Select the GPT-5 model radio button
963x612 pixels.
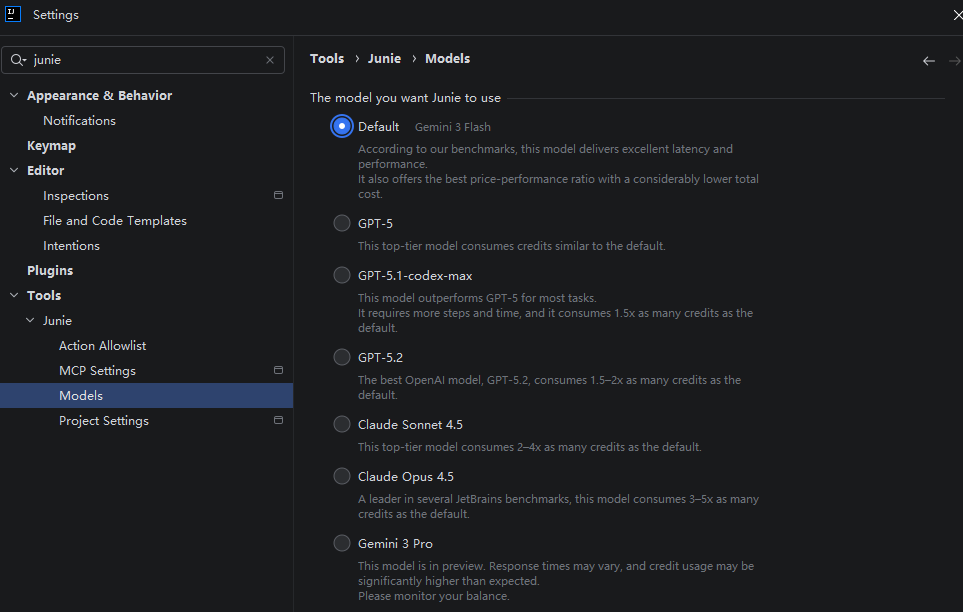[x=342, y=223]
